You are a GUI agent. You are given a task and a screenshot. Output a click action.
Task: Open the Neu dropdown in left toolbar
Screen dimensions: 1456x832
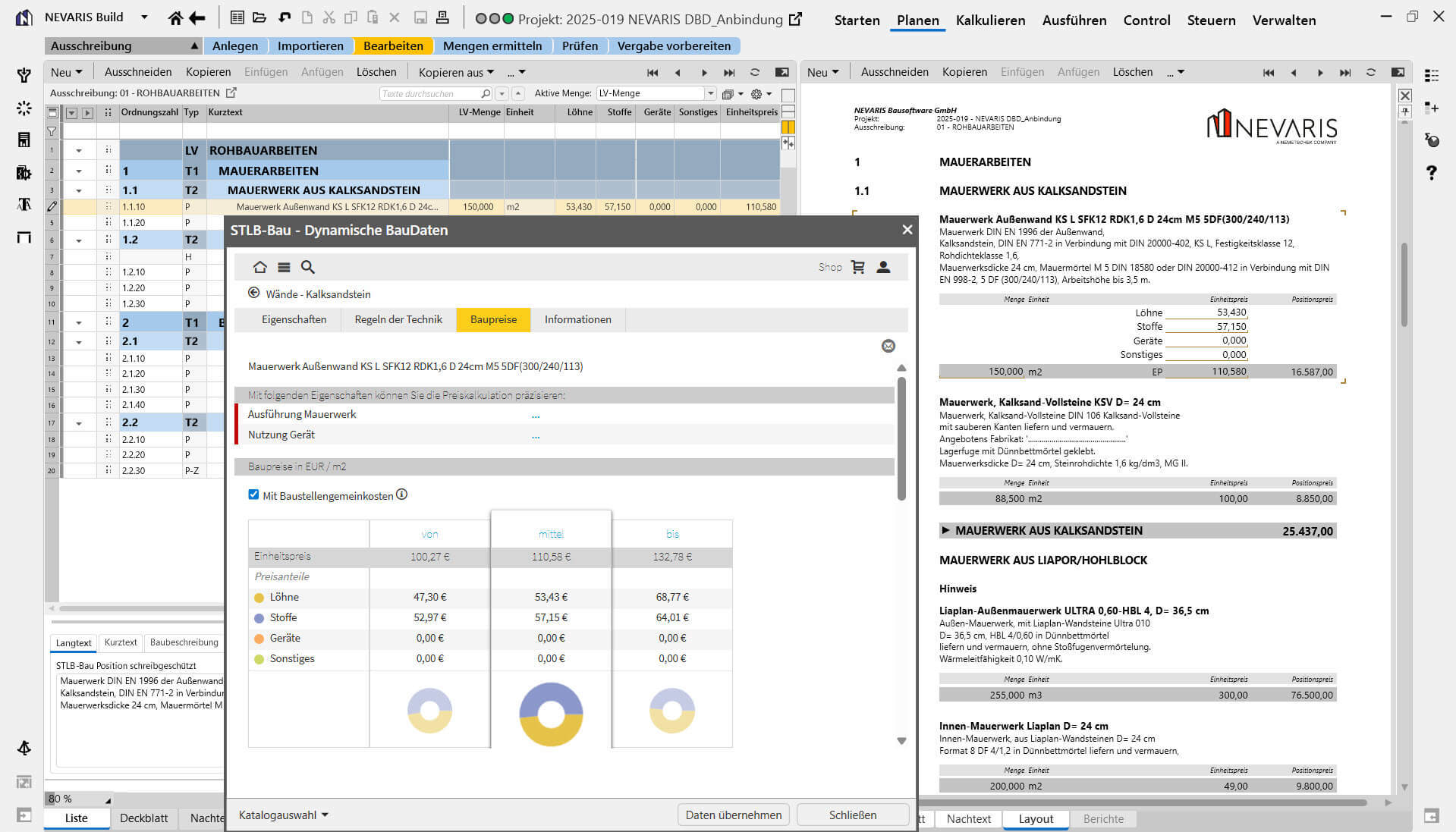pyautogui.click(x=67, y=72)
